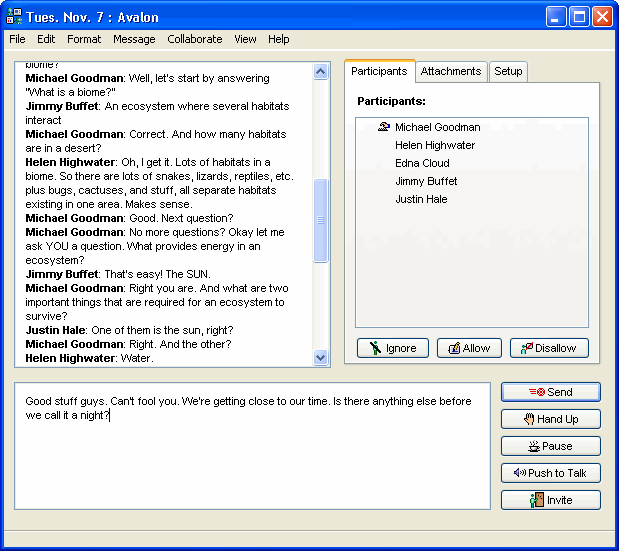Image resolution: width=619 pixels, height=551 pixels.
Task: Activate Push to Talk speaker button
Action: click(550, 473)
